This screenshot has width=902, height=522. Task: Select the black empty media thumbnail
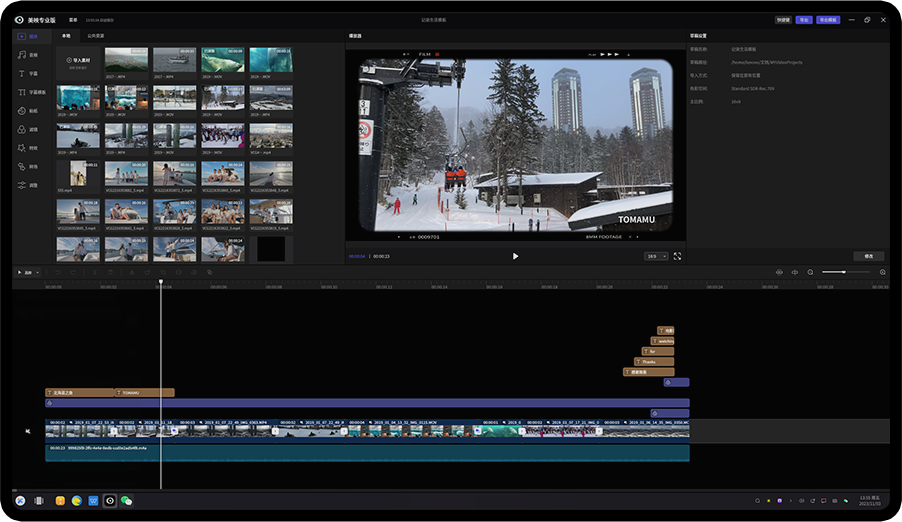tap(271, 249)
